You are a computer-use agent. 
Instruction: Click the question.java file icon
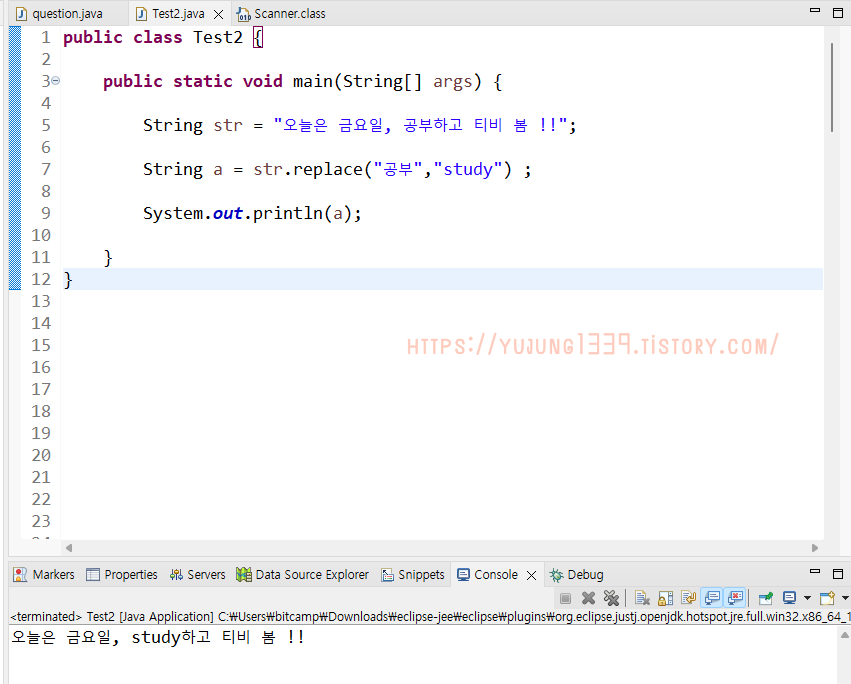(x=21, y=14)
